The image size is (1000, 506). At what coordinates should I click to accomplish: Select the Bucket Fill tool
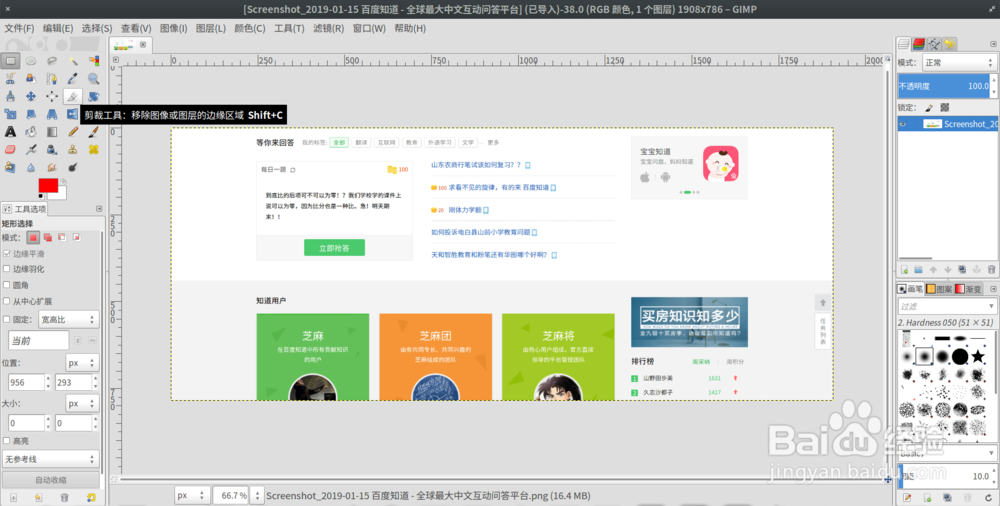pyautogui.click(x=31, y=132)
